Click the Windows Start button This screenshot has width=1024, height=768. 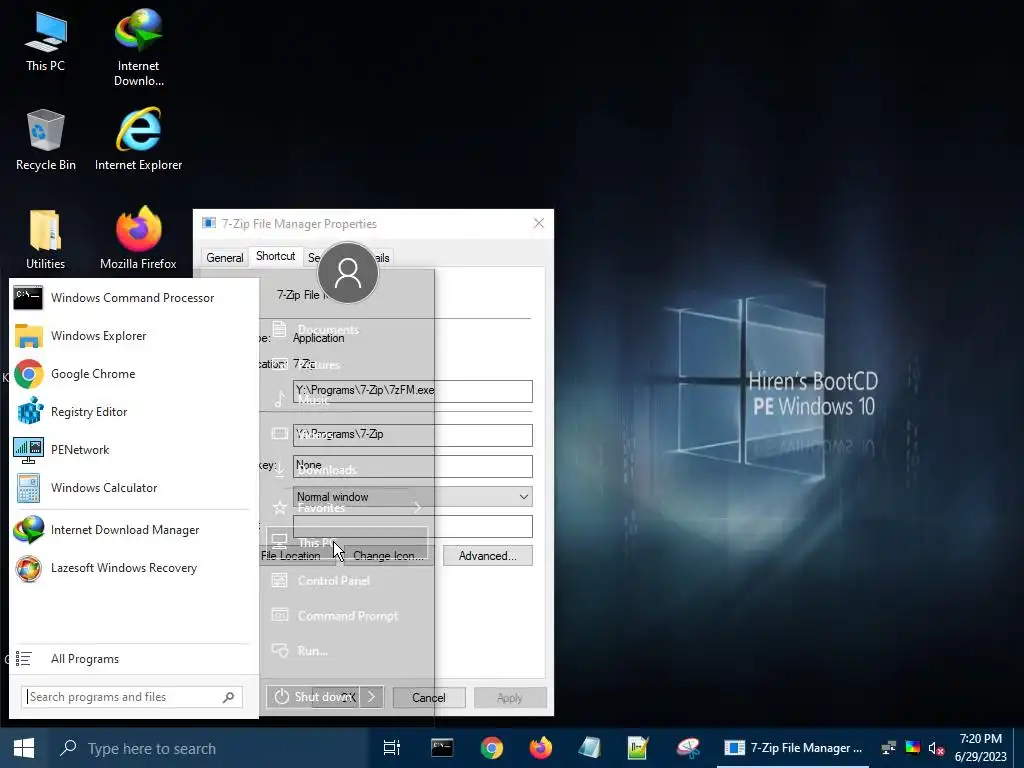tap(24, 748)
